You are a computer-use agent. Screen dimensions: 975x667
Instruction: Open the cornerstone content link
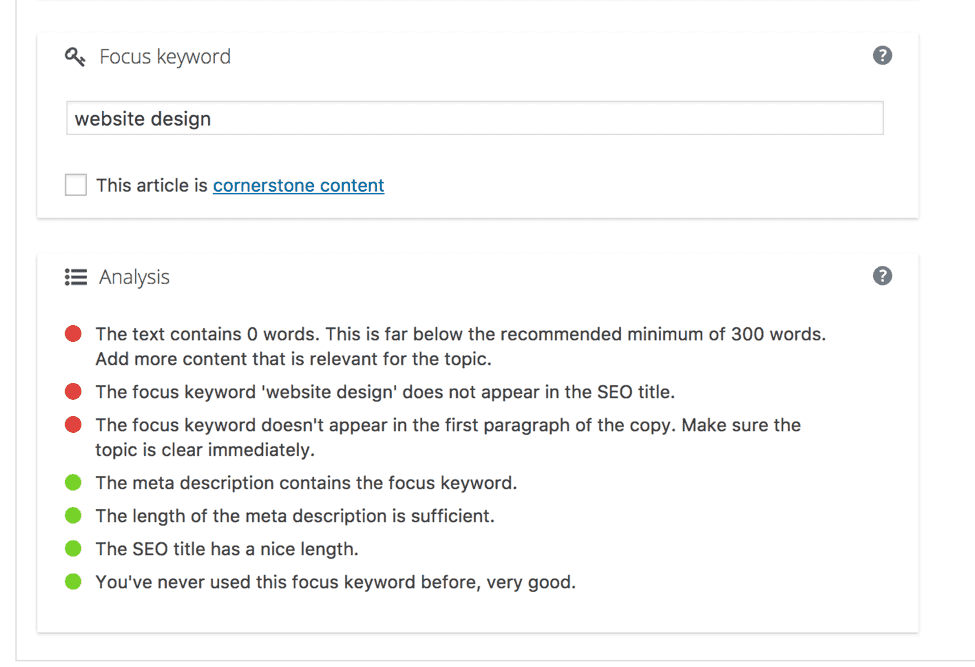pyautogui.click(x=298, y=185)
